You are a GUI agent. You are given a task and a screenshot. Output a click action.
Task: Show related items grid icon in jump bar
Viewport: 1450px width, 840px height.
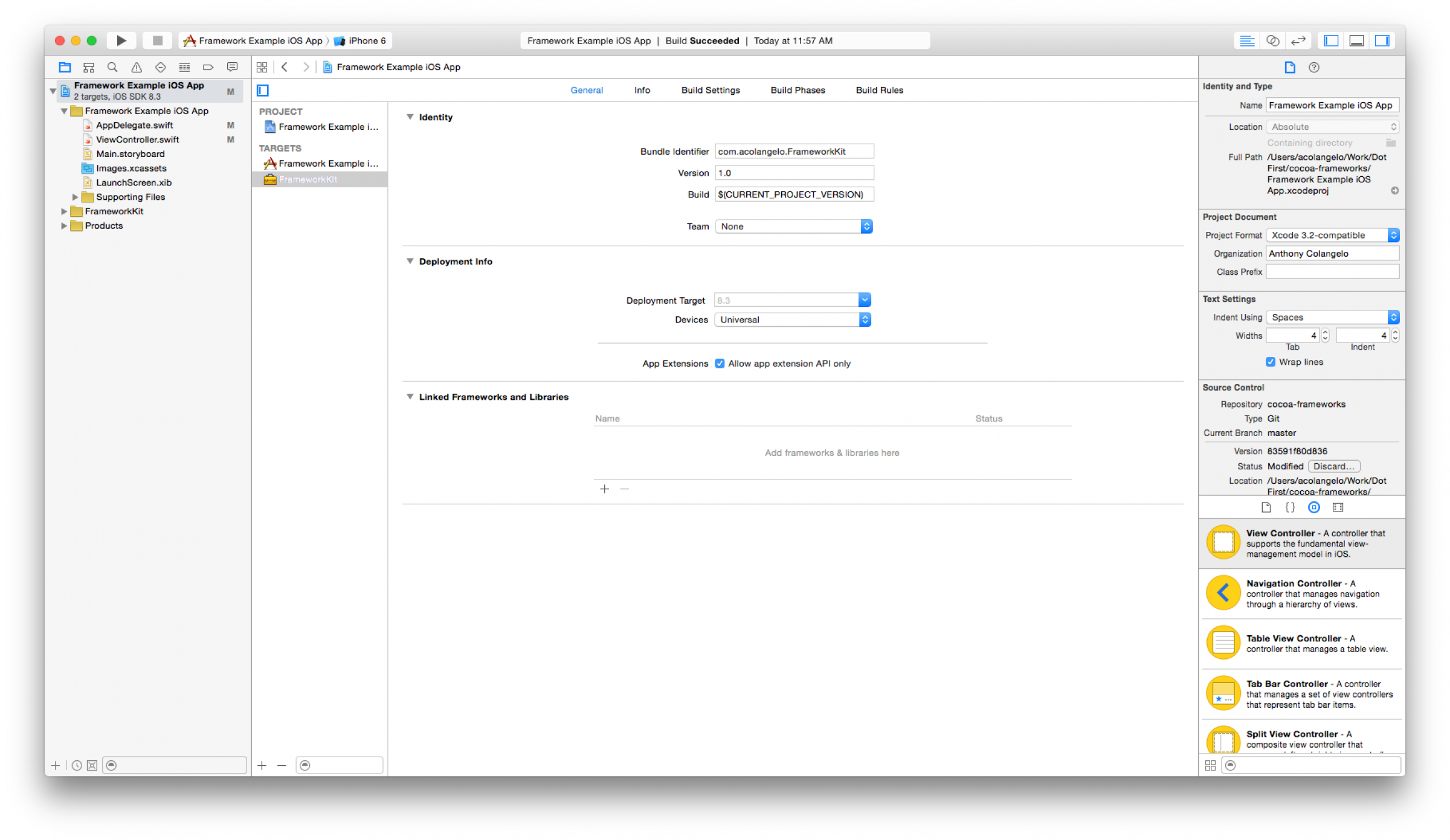pyautogui.click(x=262, y=67)
